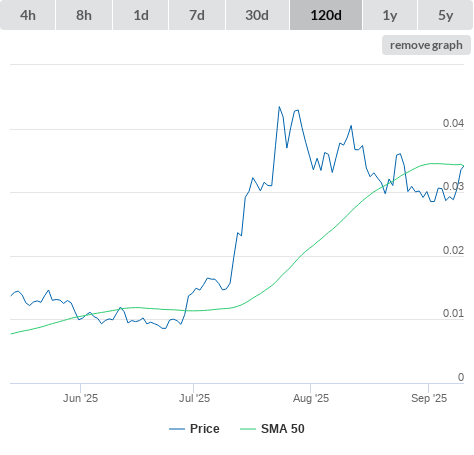Select the active 120d tab
Screen dimensions: 474x455
click(x=326, y=15)
